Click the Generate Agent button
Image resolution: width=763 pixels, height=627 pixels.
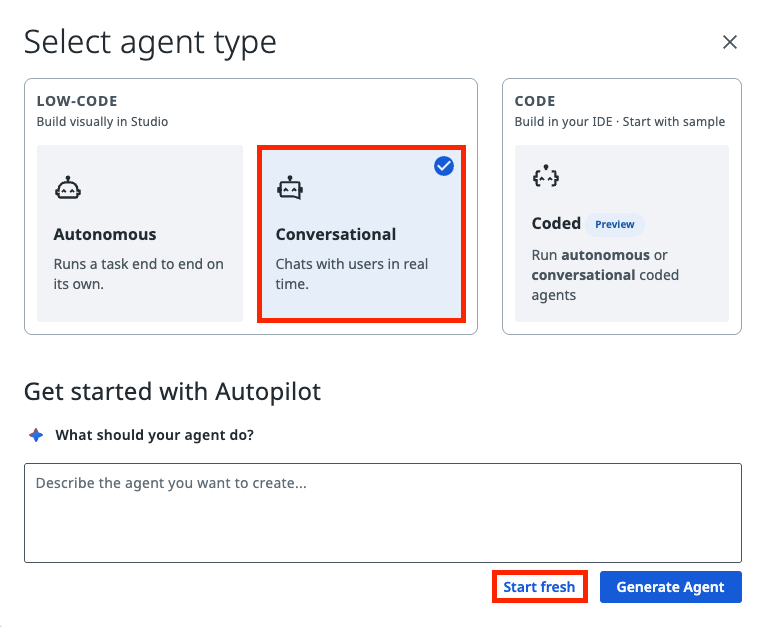(x=671, y=587)
